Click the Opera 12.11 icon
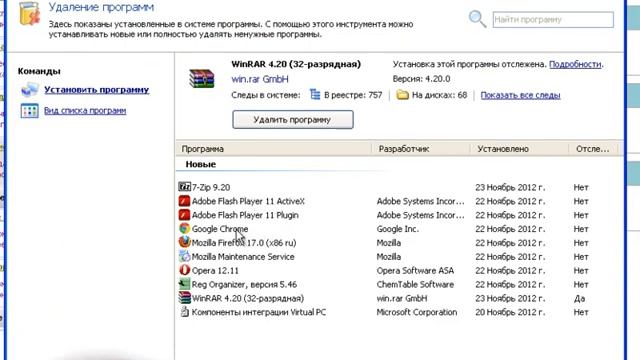Screen dimensions: 640x360 click(x=184, y=270)
